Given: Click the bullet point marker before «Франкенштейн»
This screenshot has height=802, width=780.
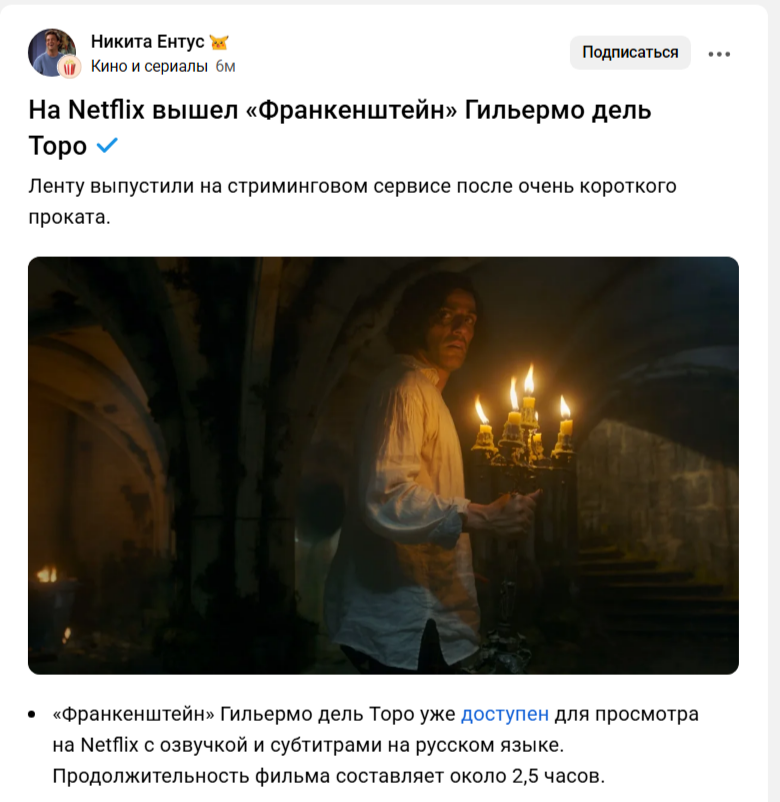Looking at the screenshot, I should tap(32, 715).
